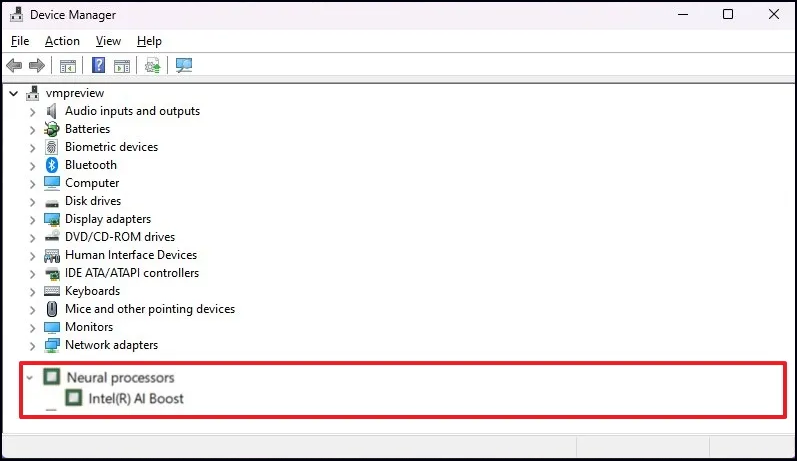
Task: Expand Mice and other pointing devices chevron
Action: pos(33,310)
